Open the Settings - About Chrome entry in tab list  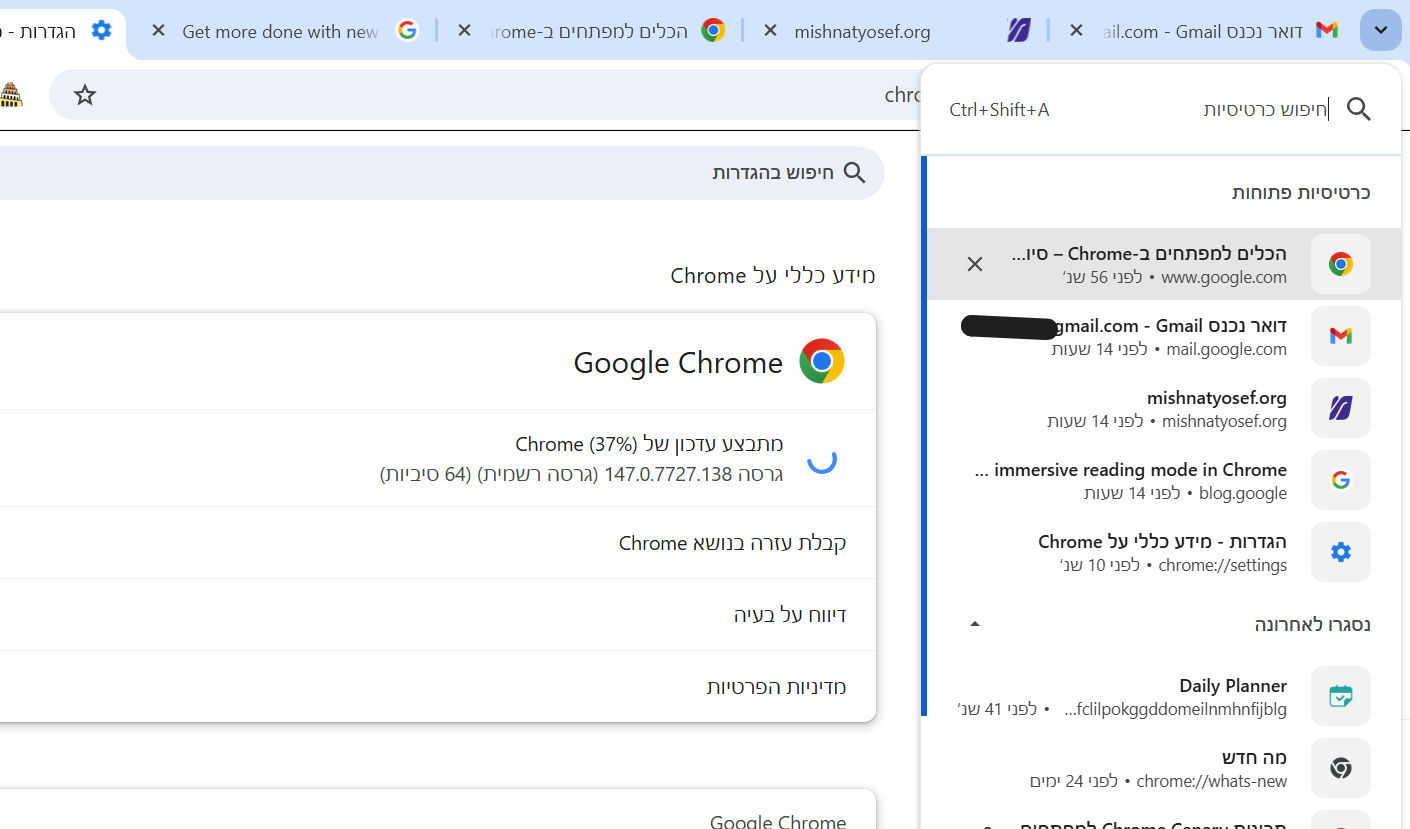pos(1164,552)
